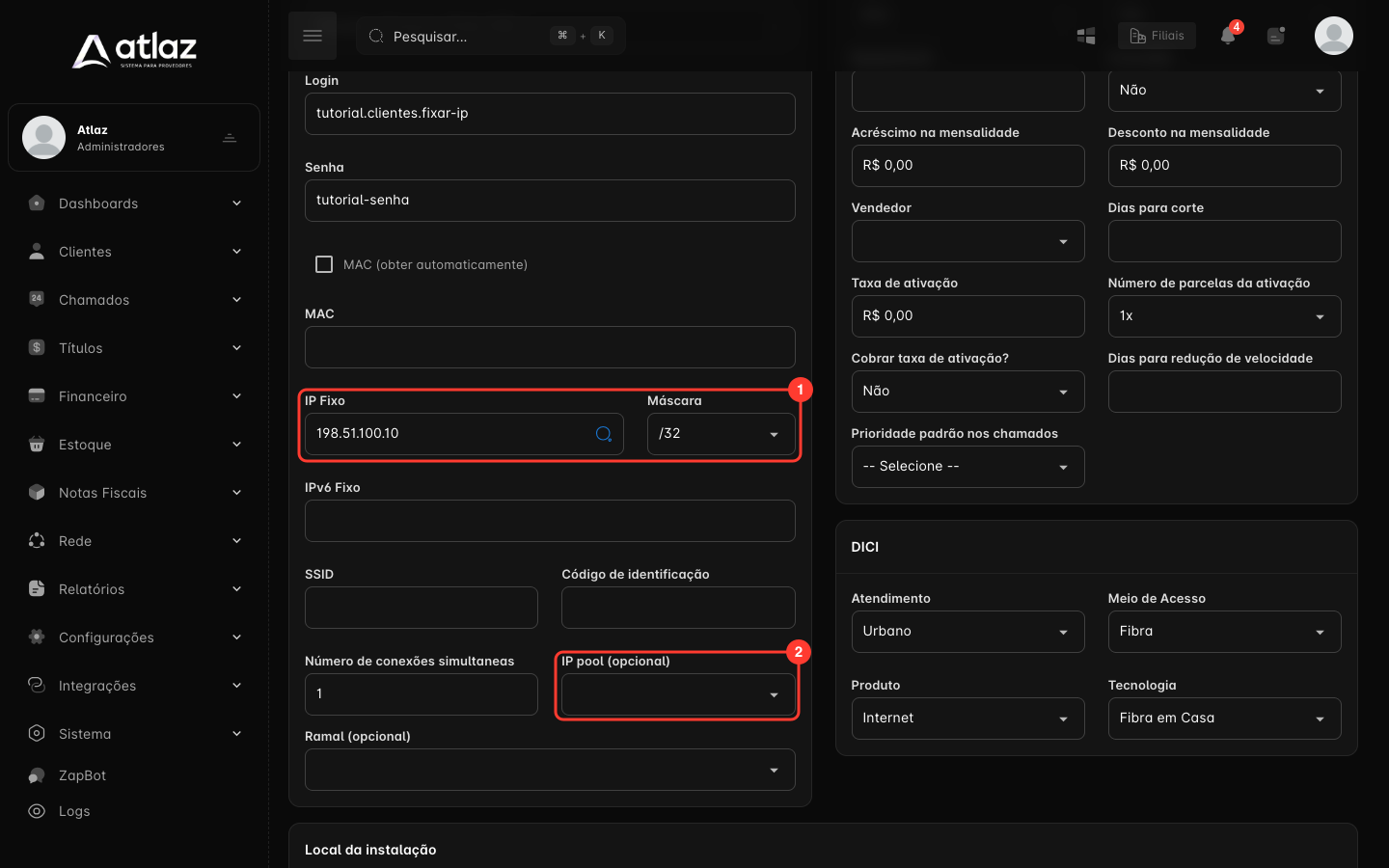This screenshot has height=868, width=1389.
Task: Open the notifications bell
Action: [1228, 36]
